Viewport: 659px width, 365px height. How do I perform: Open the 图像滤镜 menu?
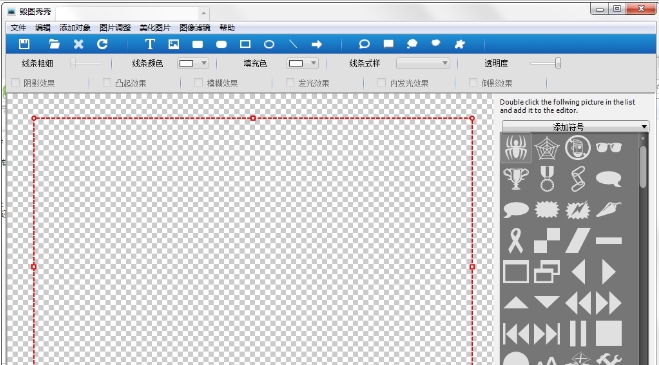coord(195,28)
